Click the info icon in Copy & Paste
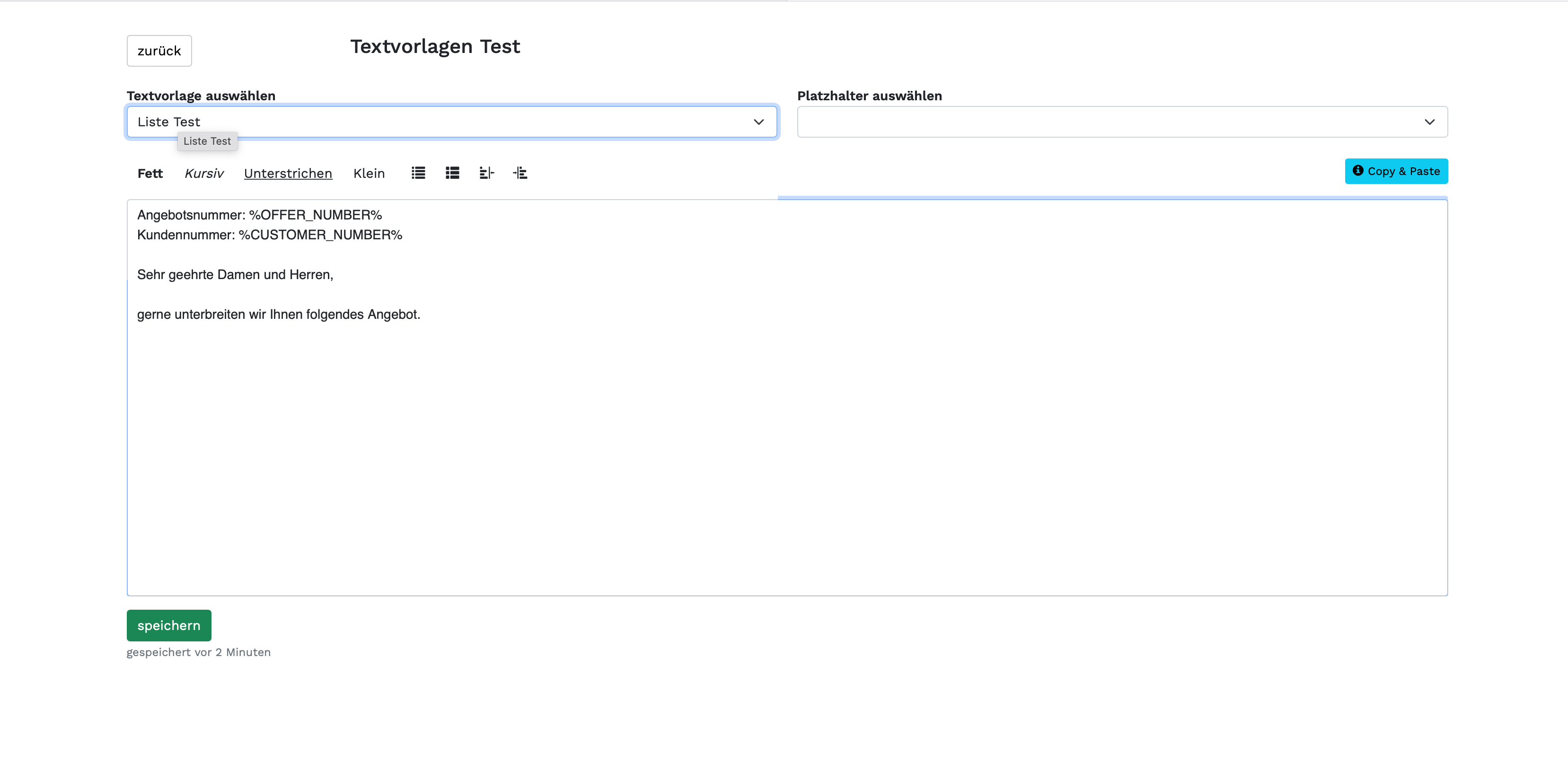This screenshot has width=1568, height=771. tap(1357, 171)
